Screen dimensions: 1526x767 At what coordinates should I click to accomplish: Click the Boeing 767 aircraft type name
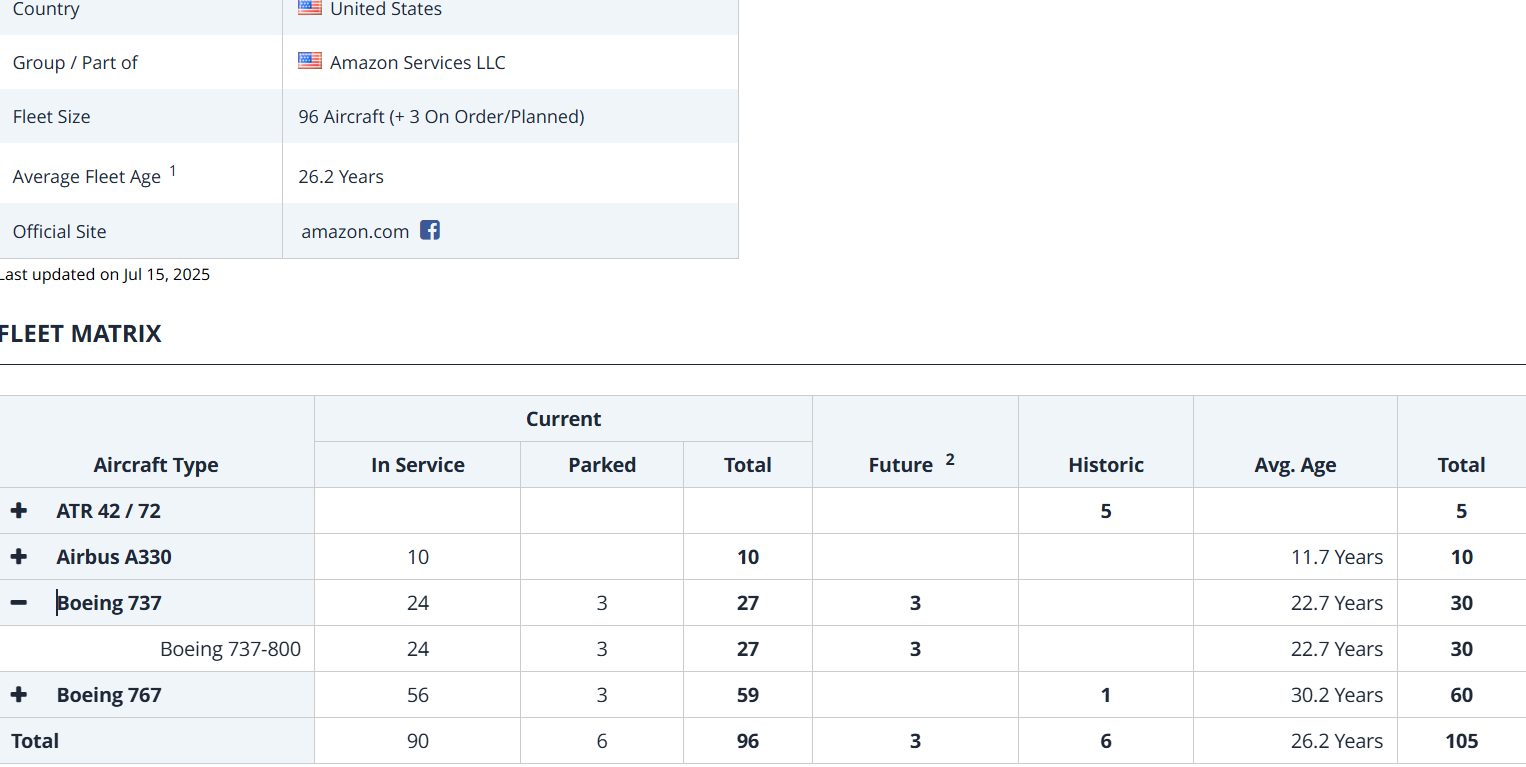click(x=109, y=695)
